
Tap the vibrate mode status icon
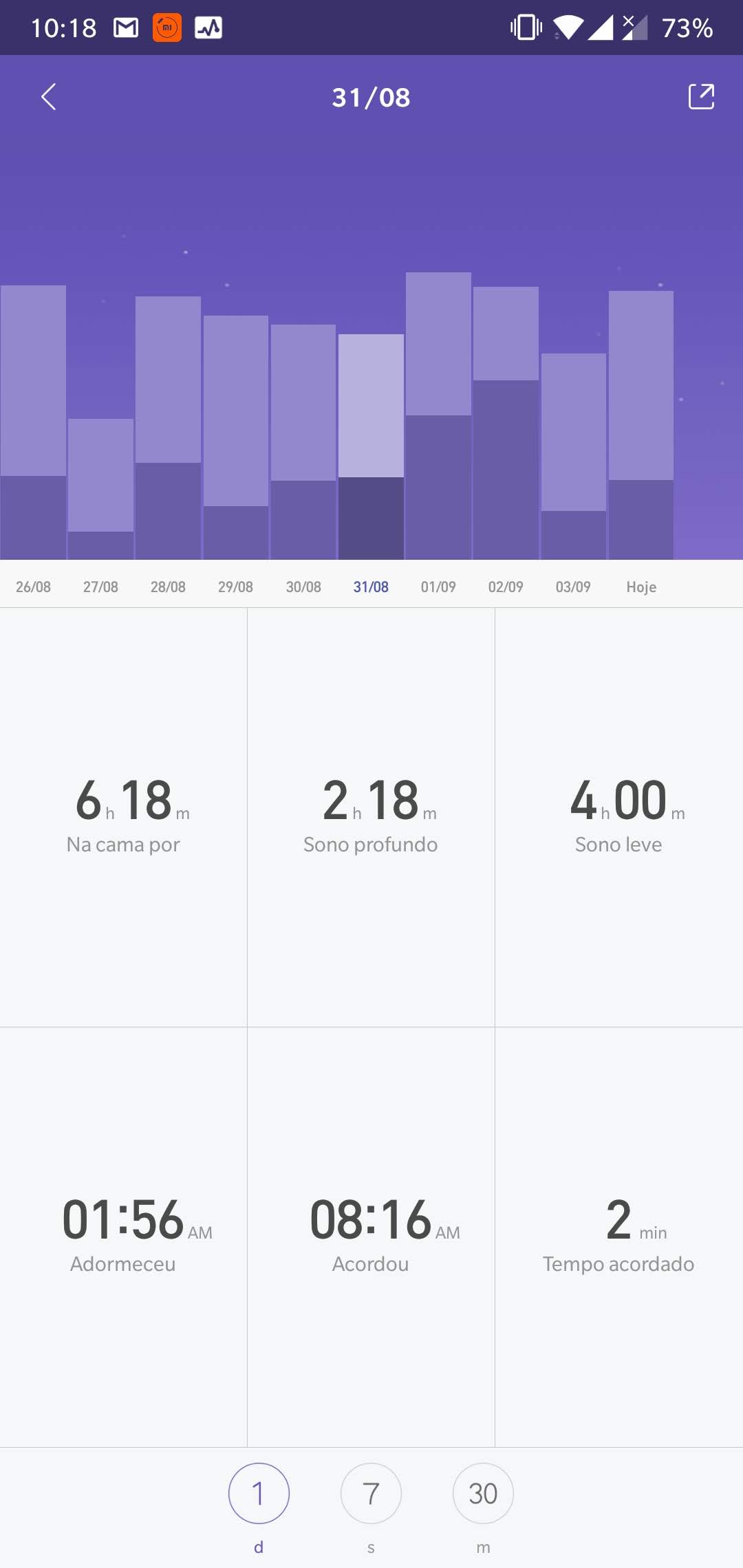[526, 28]
